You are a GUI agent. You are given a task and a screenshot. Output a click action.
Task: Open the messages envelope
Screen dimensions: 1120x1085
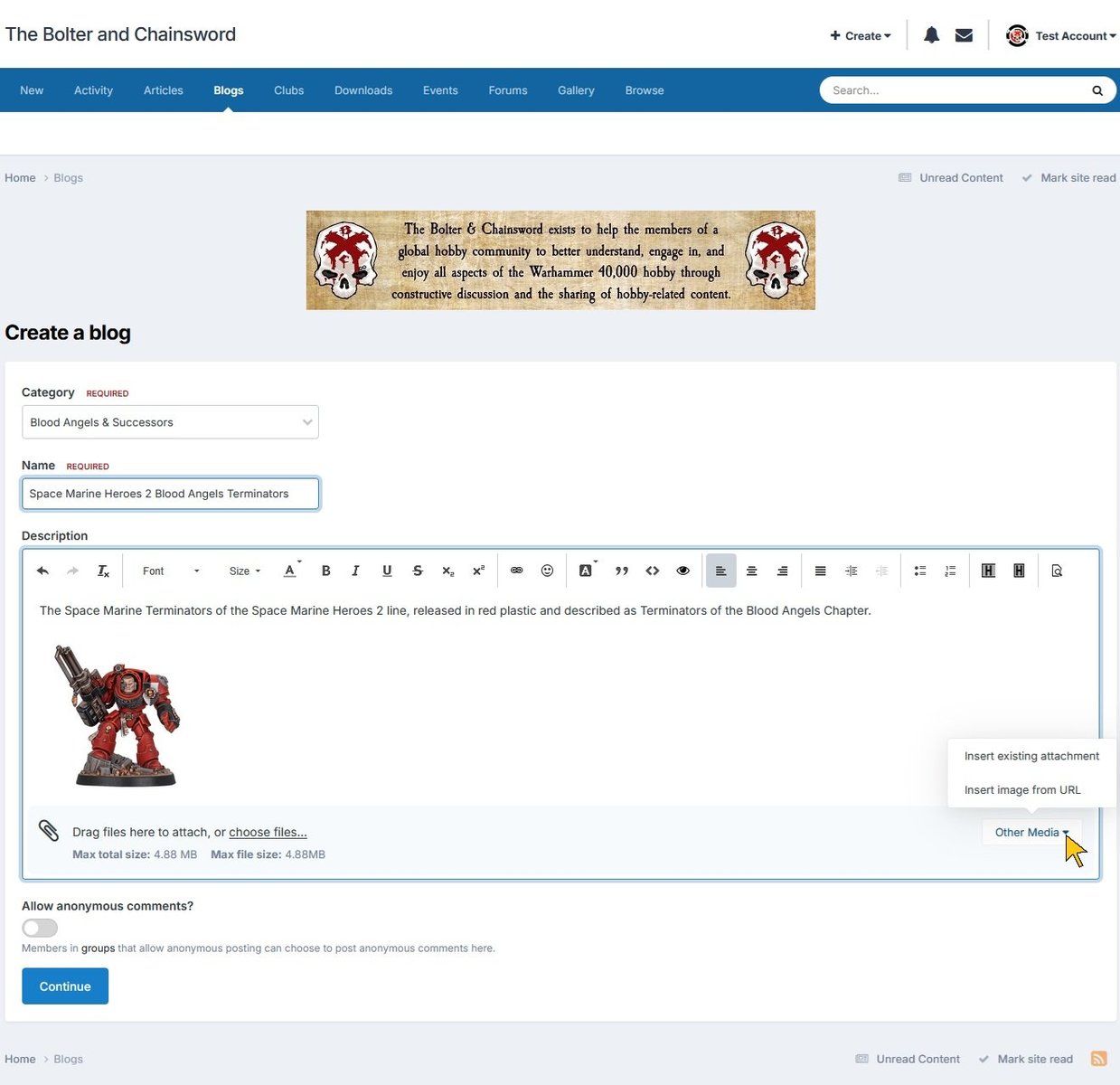click(x=964, y=35)
